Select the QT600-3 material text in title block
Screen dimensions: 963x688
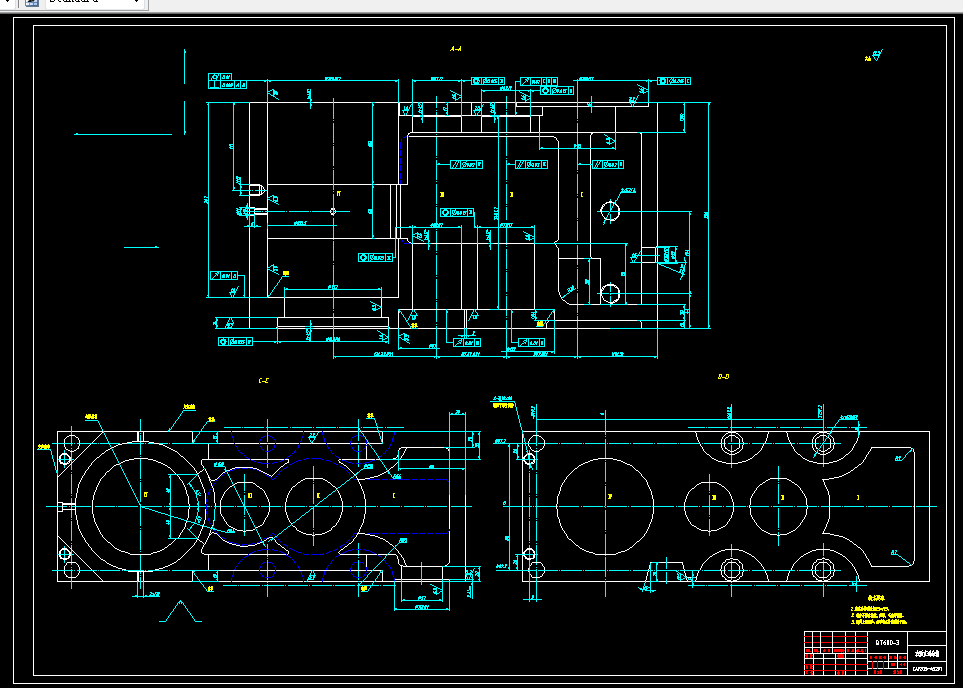(887, 643)
